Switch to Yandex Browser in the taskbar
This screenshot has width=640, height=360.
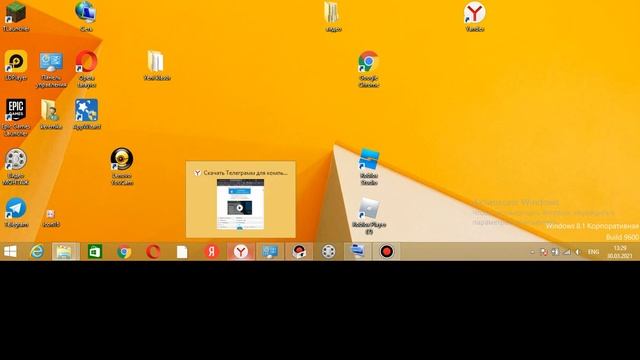tap(241, 251)
